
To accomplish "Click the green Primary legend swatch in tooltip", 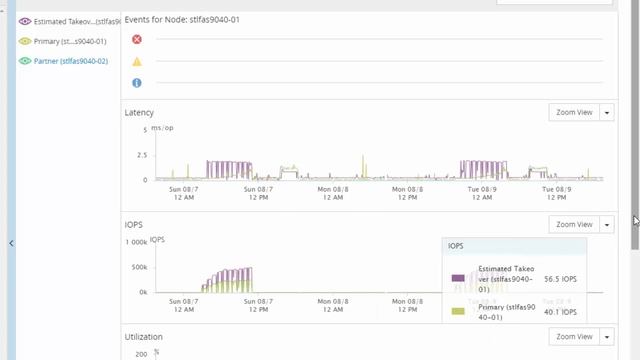I will pyautogui.click(x=458, y=311).
